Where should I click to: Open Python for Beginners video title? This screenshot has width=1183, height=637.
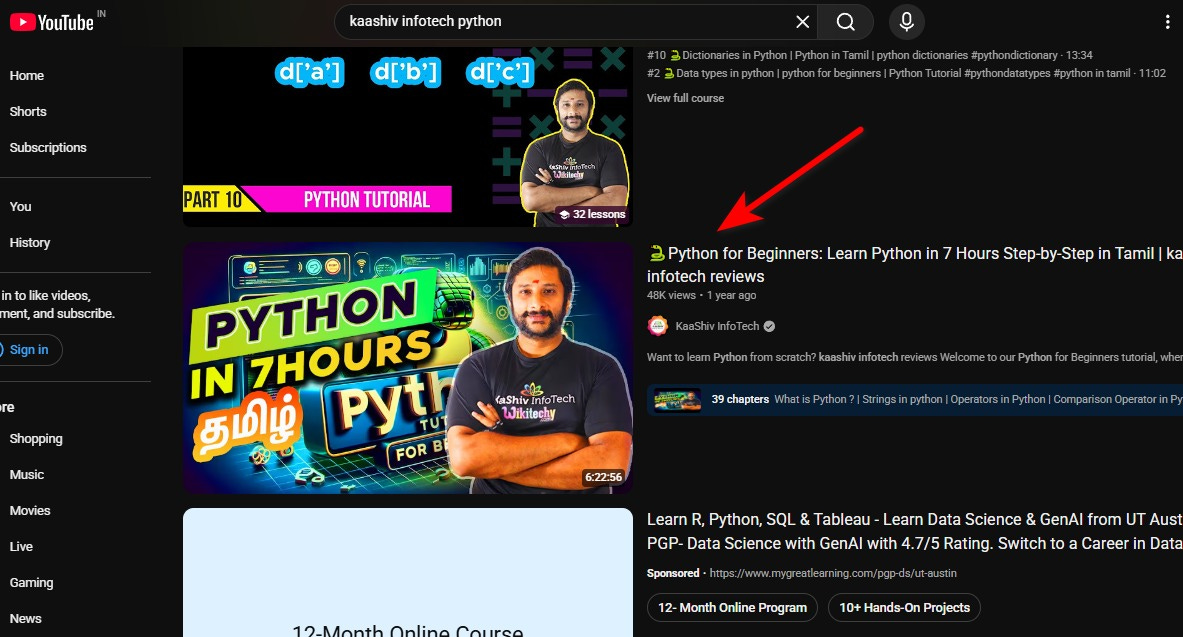(x=914, y=265)
